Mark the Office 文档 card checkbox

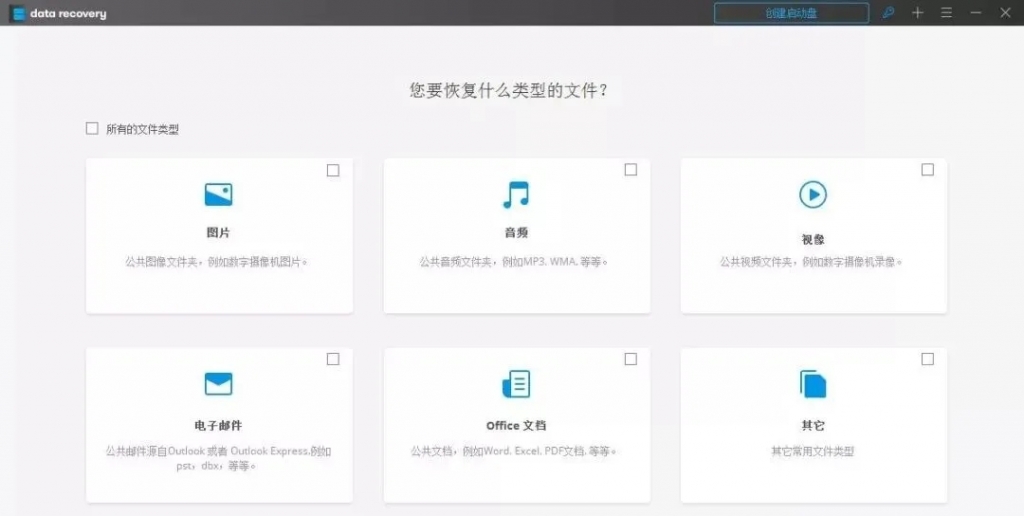[x=630, y=359]
